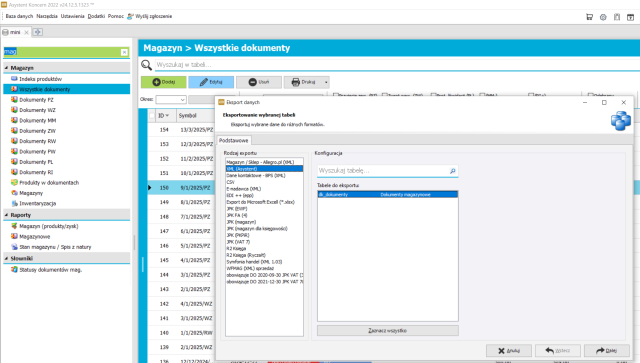Click the new tab plus icon next to mini
640x363 pixels.
pyautogui.click(x=38, y=32)
